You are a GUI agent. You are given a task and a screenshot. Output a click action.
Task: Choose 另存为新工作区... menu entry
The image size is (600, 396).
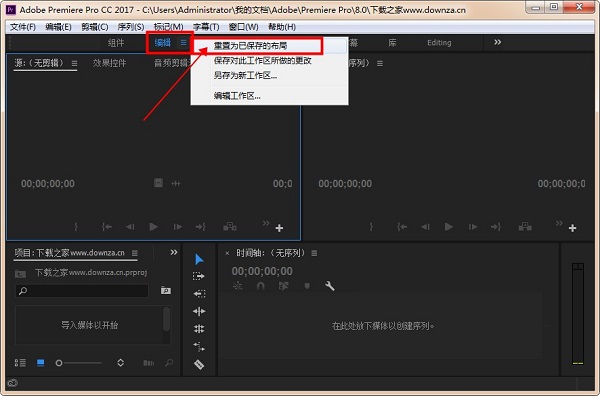click(269, 75)
